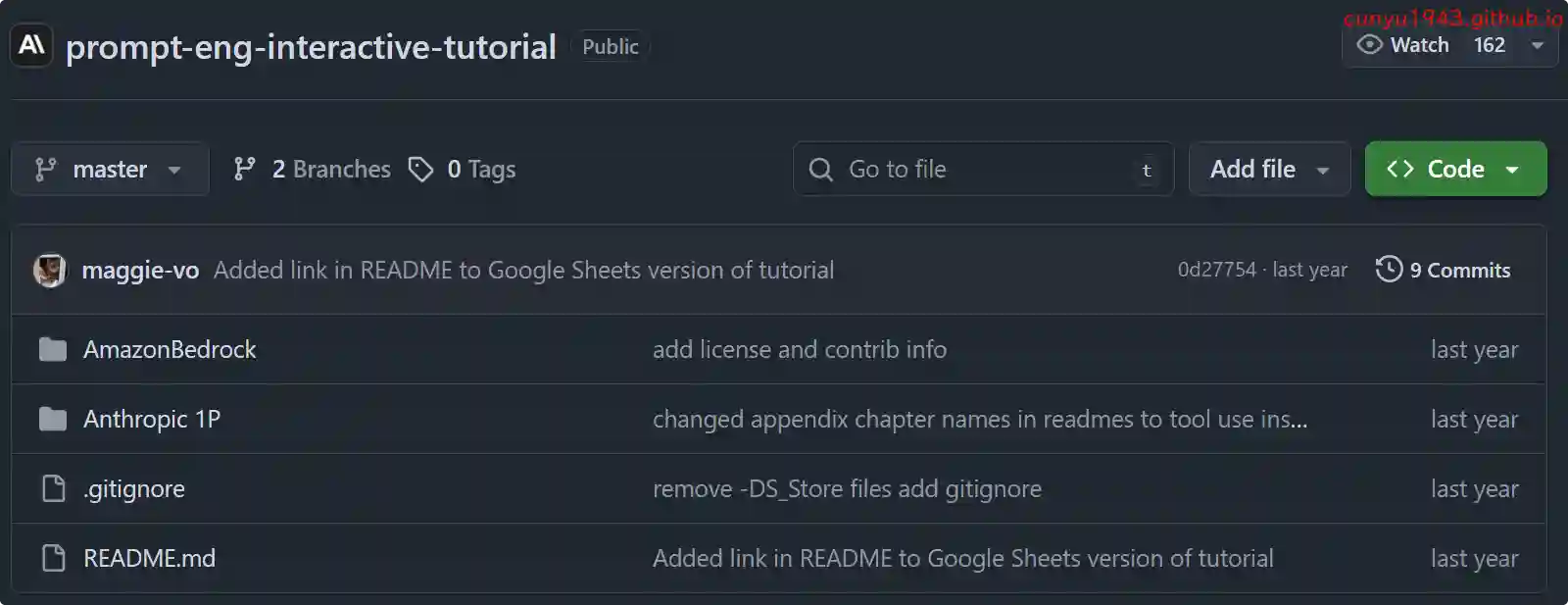Click the branch icon beside 2 Branches

(245, 170)
